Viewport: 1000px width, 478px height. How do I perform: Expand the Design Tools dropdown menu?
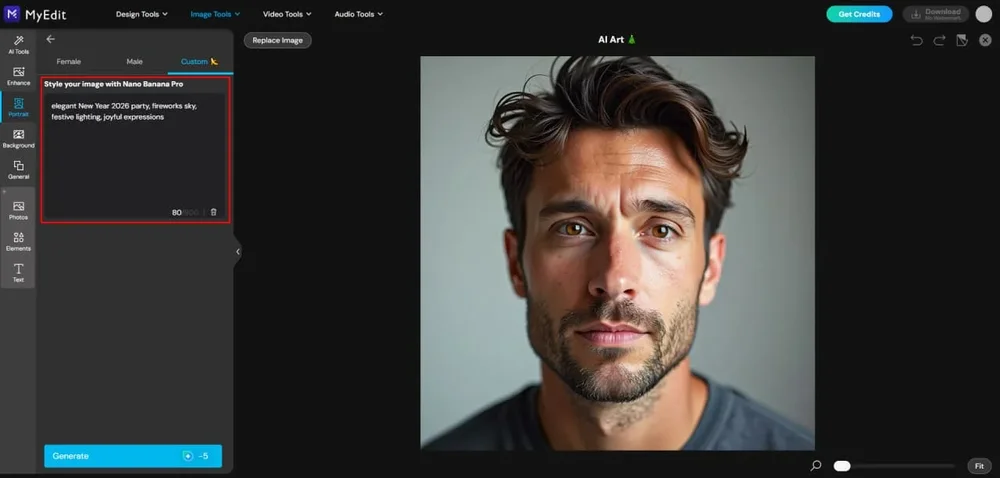(x=144, y=14)
